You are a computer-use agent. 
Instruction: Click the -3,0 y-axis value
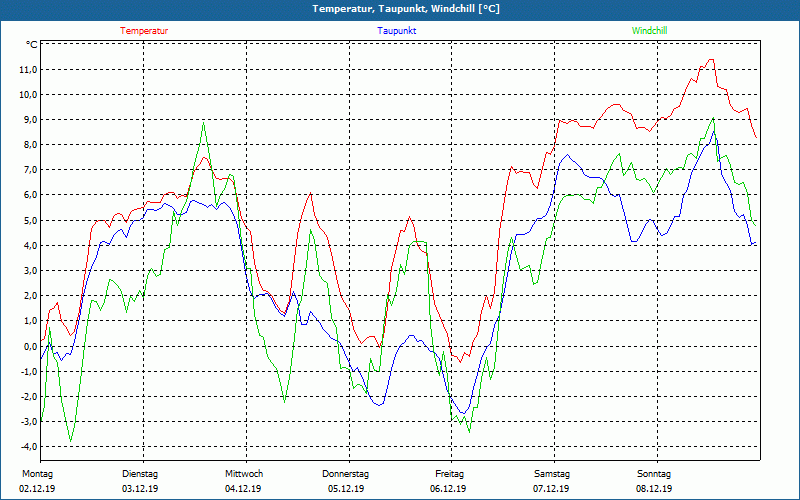(x=28, y=421)
